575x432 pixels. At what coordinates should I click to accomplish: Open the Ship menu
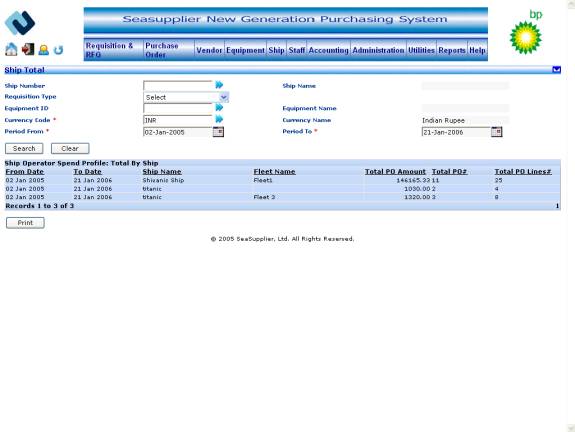276,50
